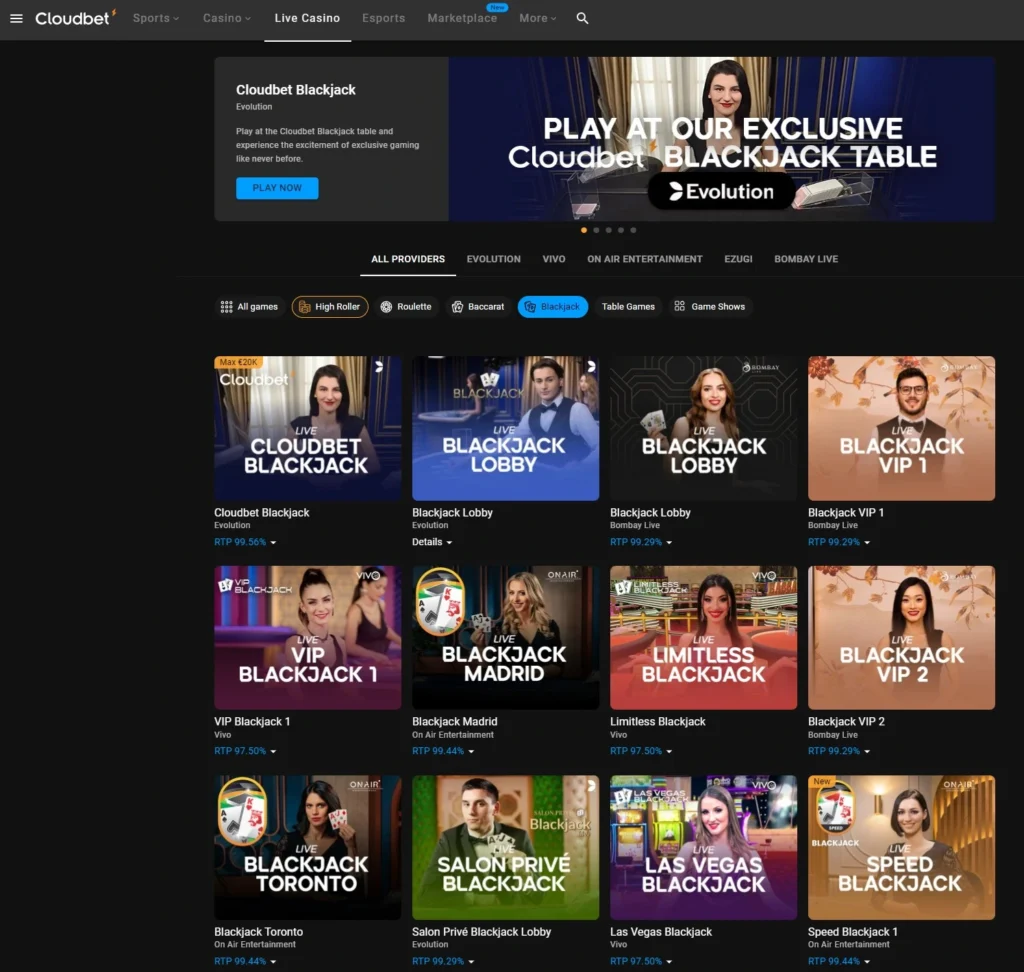Select the All games grid icon filter
The image size is (1024, 972).
pos(249,306)
